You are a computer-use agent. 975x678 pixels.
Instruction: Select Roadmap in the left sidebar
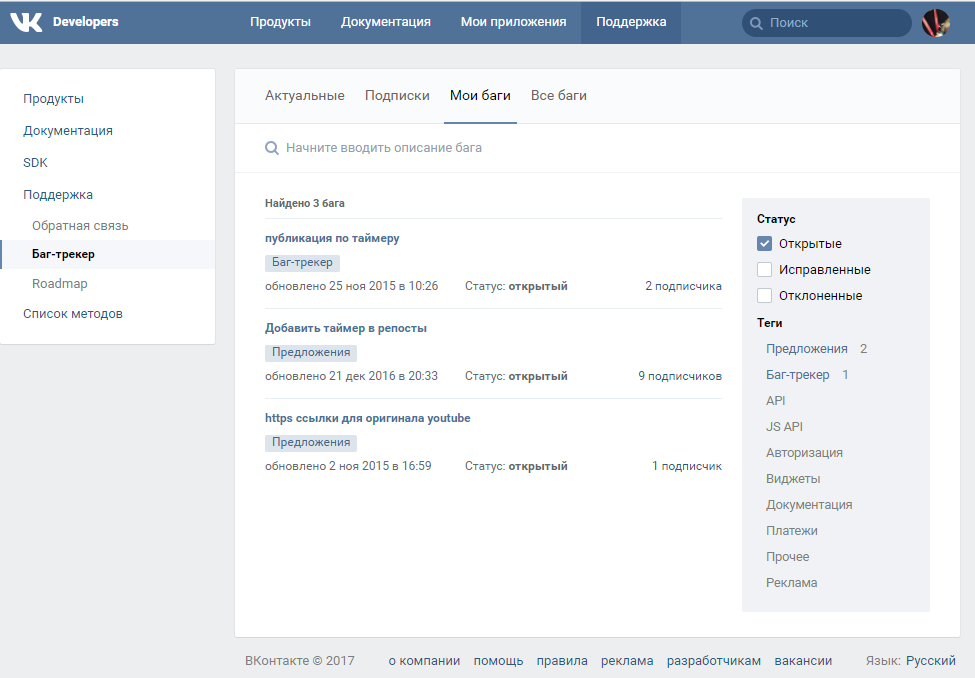click(x=60, y=284)
